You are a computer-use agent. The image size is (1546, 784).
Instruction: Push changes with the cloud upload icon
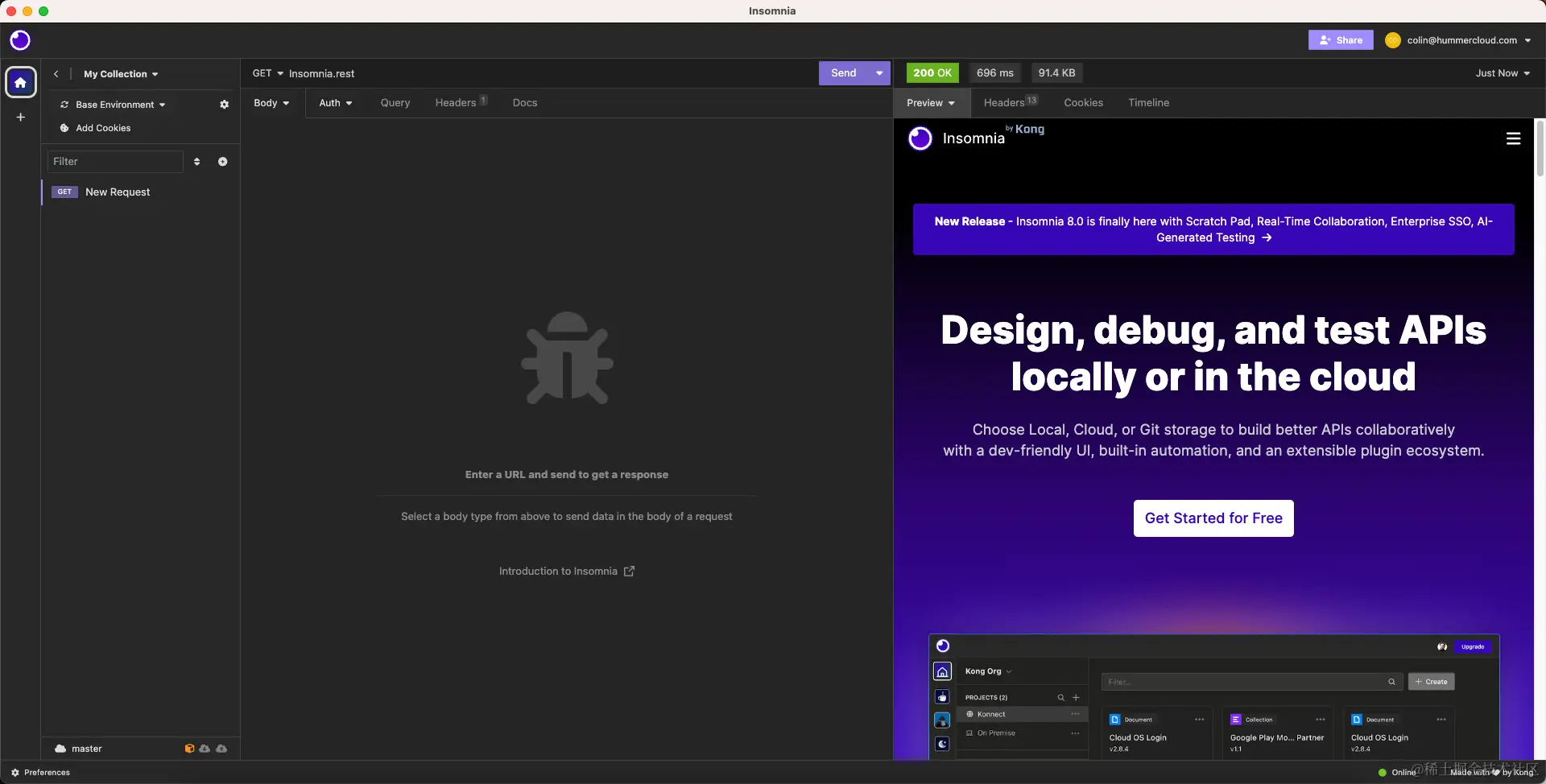pos(221,749)
